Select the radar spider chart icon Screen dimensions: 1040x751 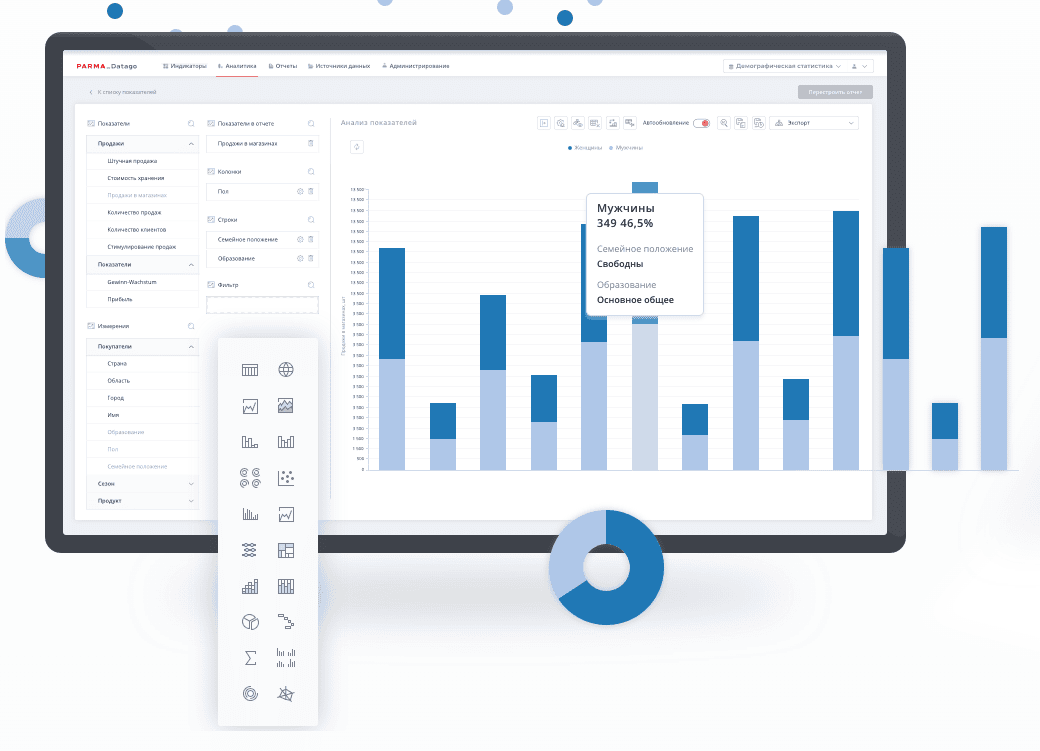286,693
